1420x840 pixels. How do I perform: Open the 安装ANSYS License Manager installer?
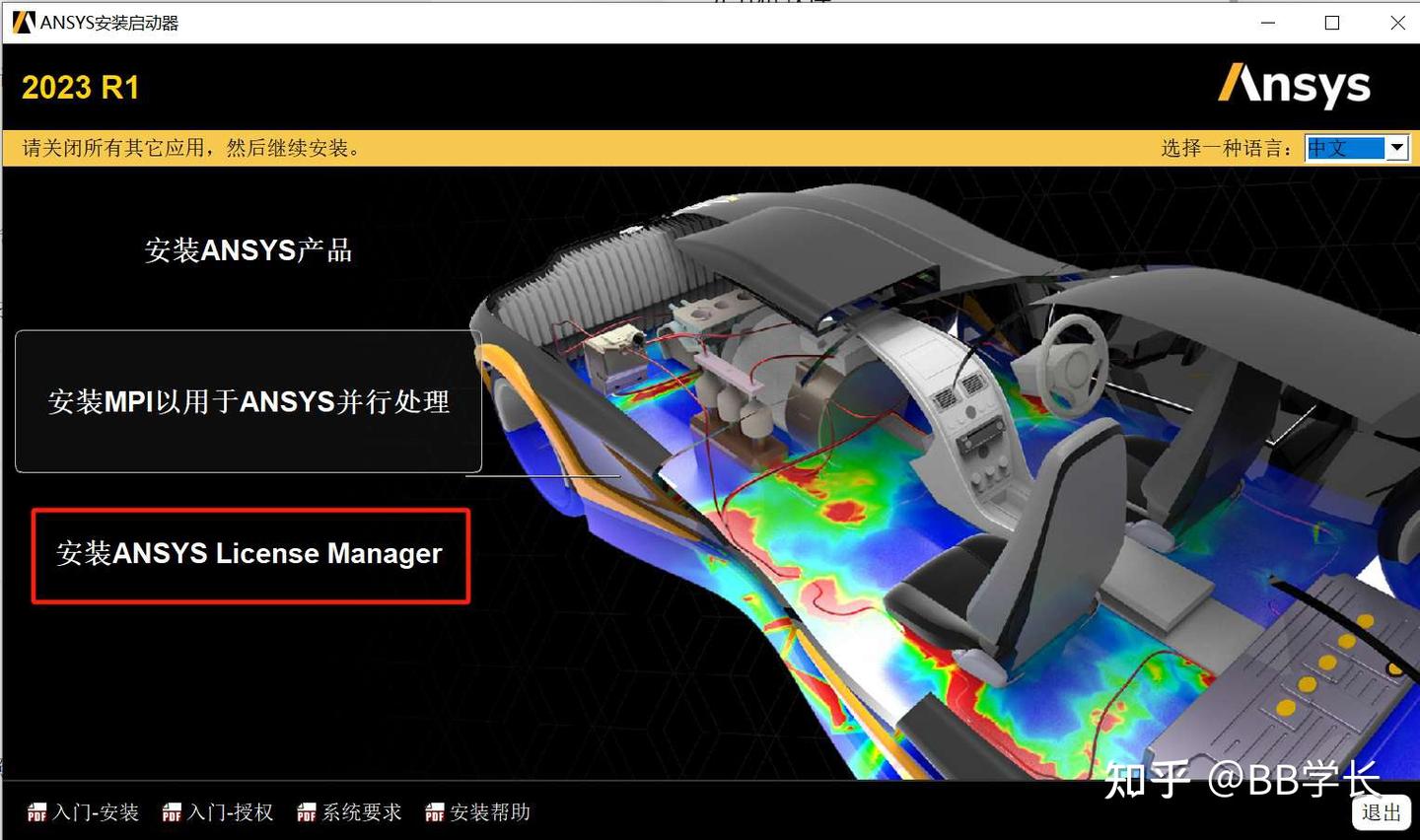point(249,554)
